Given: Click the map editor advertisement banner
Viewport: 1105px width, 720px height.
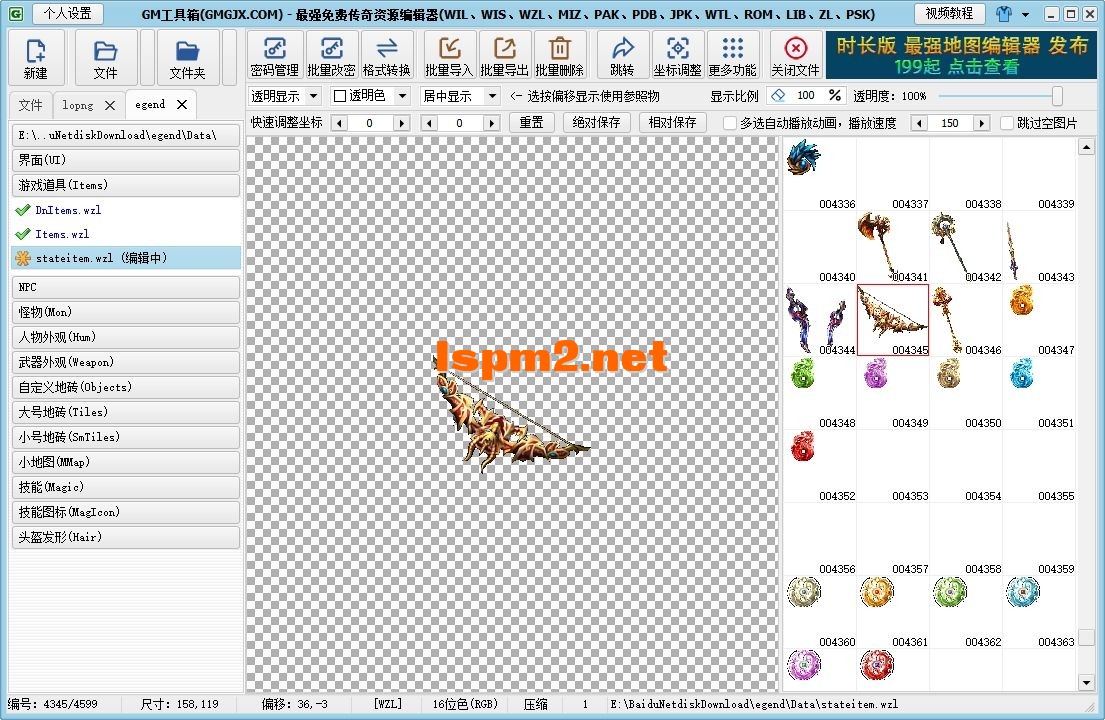Looking at the screenshot, I should pyautogui.click(x=961, y=55).
